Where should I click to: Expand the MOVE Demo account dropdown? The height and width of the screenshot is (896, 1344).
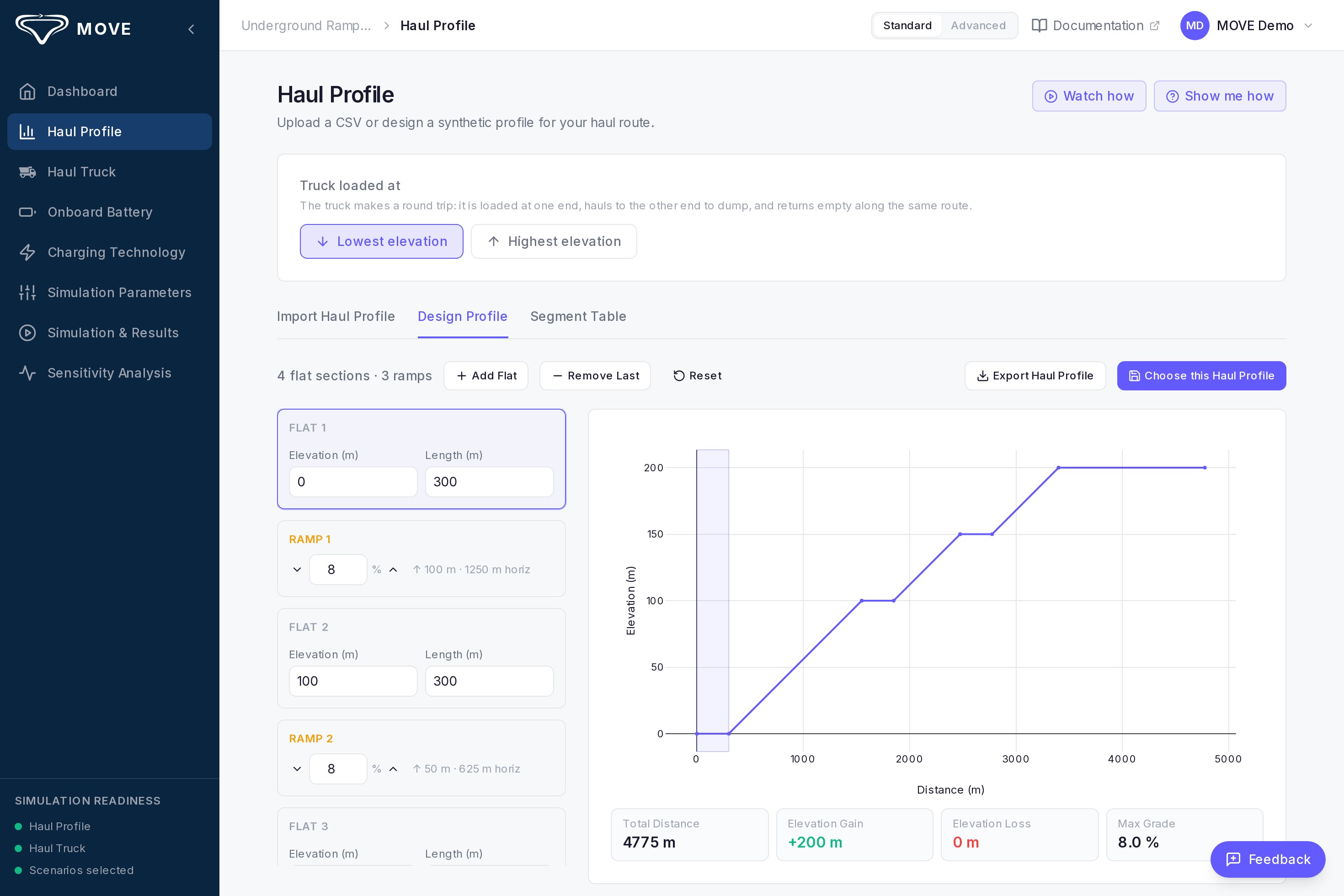click(1308, 26)
